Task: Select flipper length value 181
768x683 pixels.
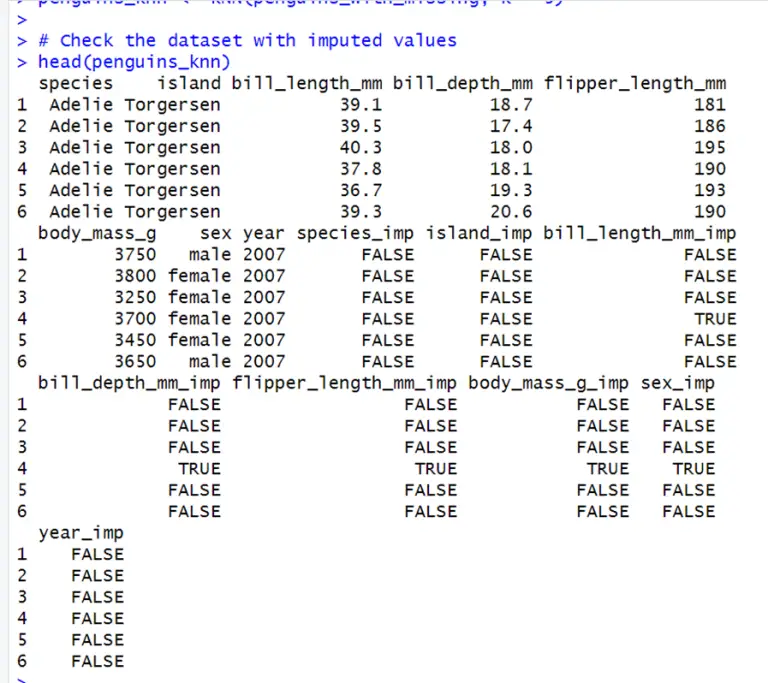Action: [710, 104]
